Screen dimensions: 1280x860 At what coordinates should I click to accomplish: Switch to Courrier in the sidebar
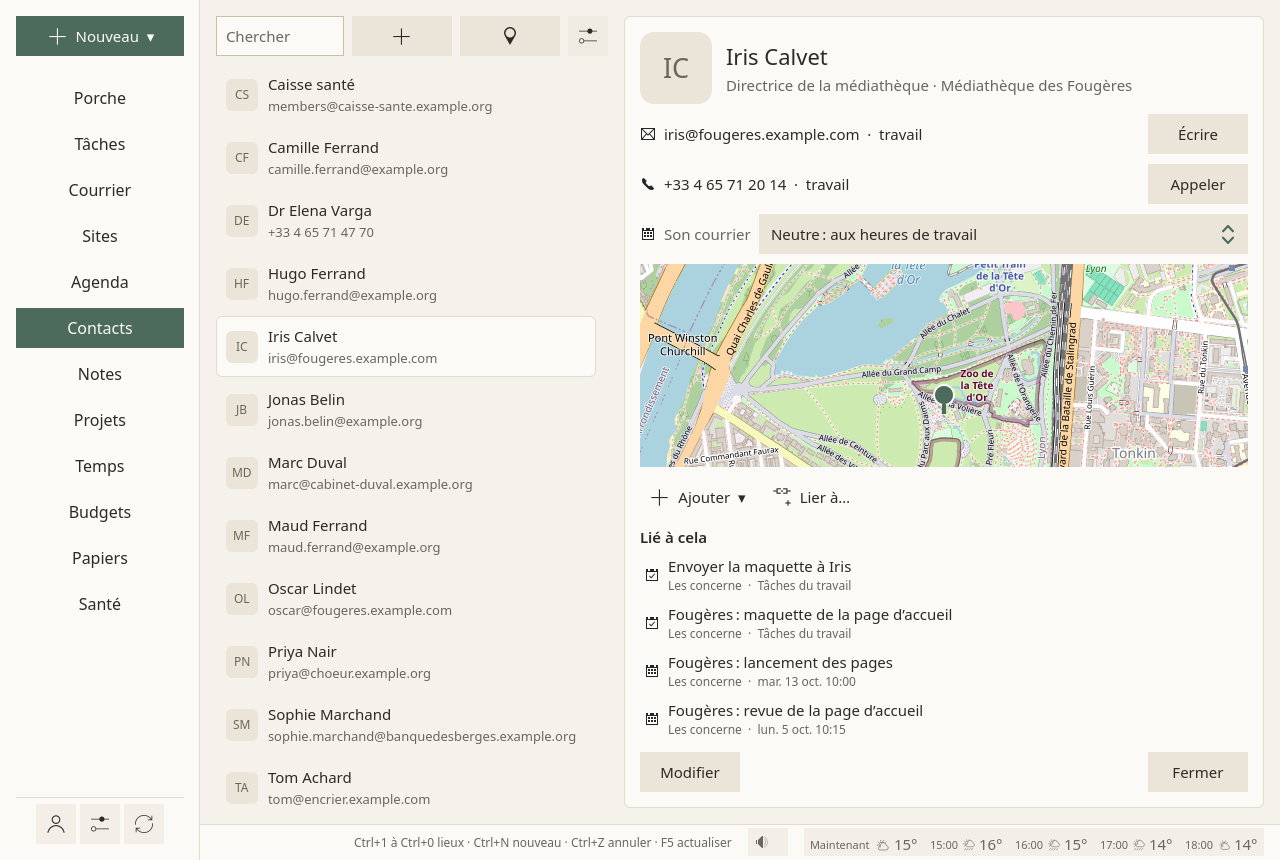point(100,190)
